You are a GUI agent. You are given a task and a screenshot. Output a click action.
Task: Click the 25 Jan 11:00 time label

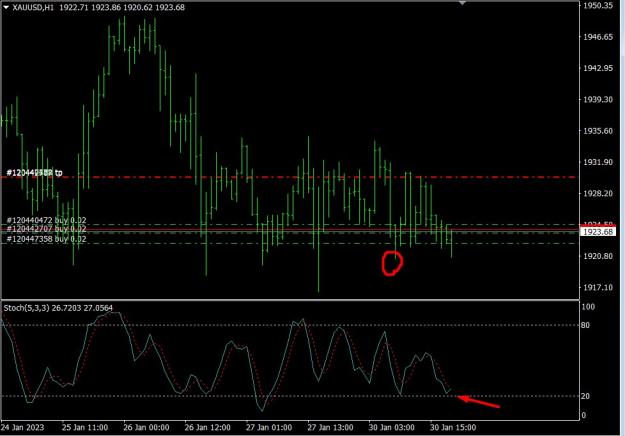pos(85,428)
